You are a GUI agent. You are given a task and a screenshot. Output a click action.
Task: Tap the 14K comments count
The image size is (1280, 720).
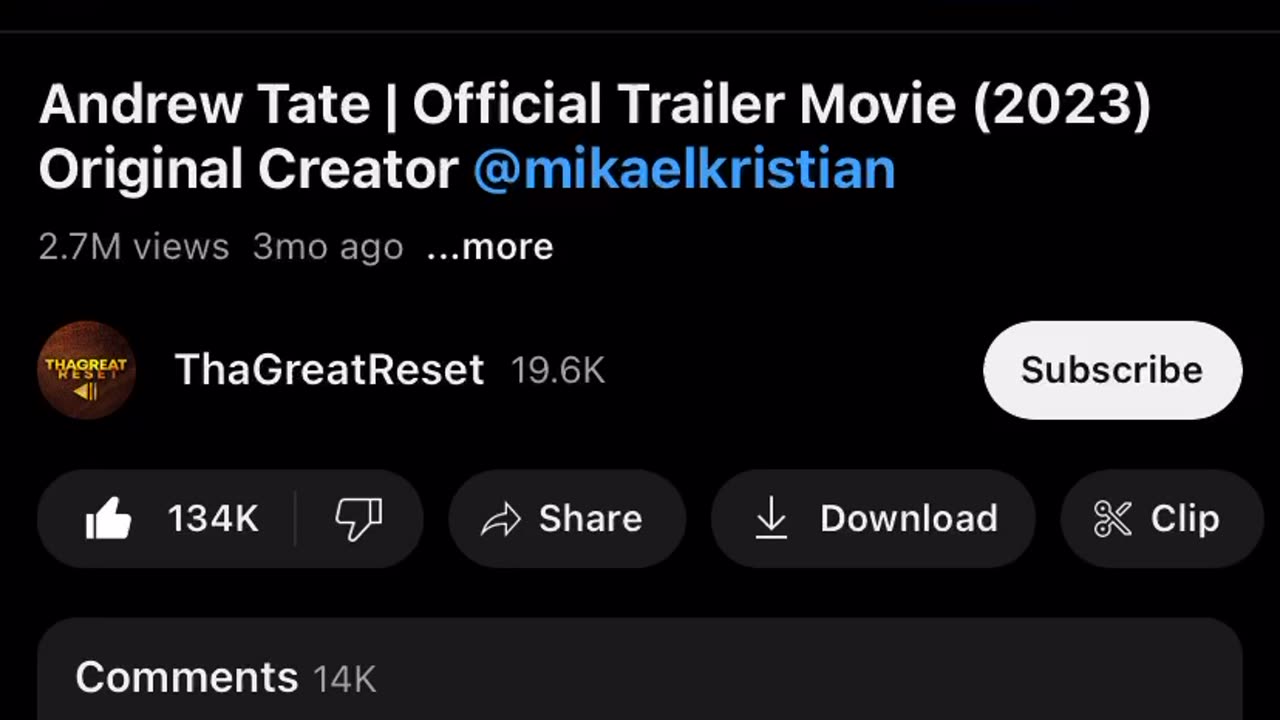(345, 680)
